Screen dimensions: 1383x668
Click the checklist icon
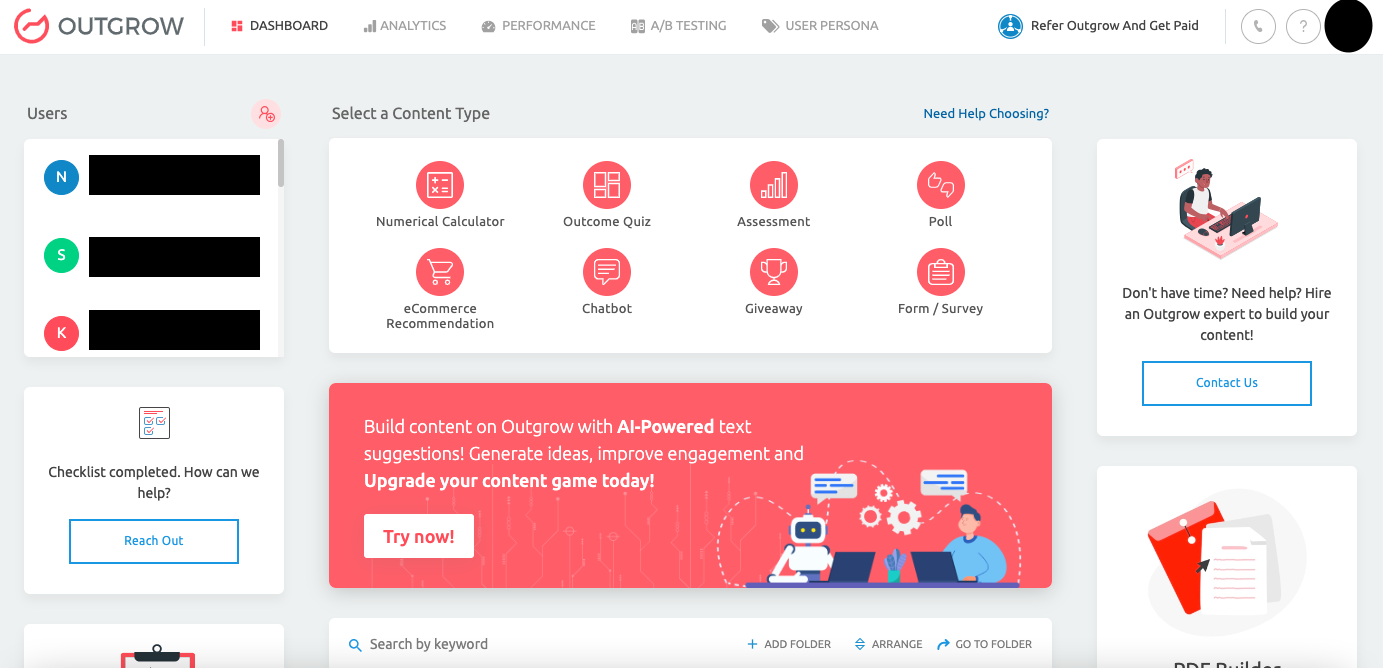click(x=154, y=423)
